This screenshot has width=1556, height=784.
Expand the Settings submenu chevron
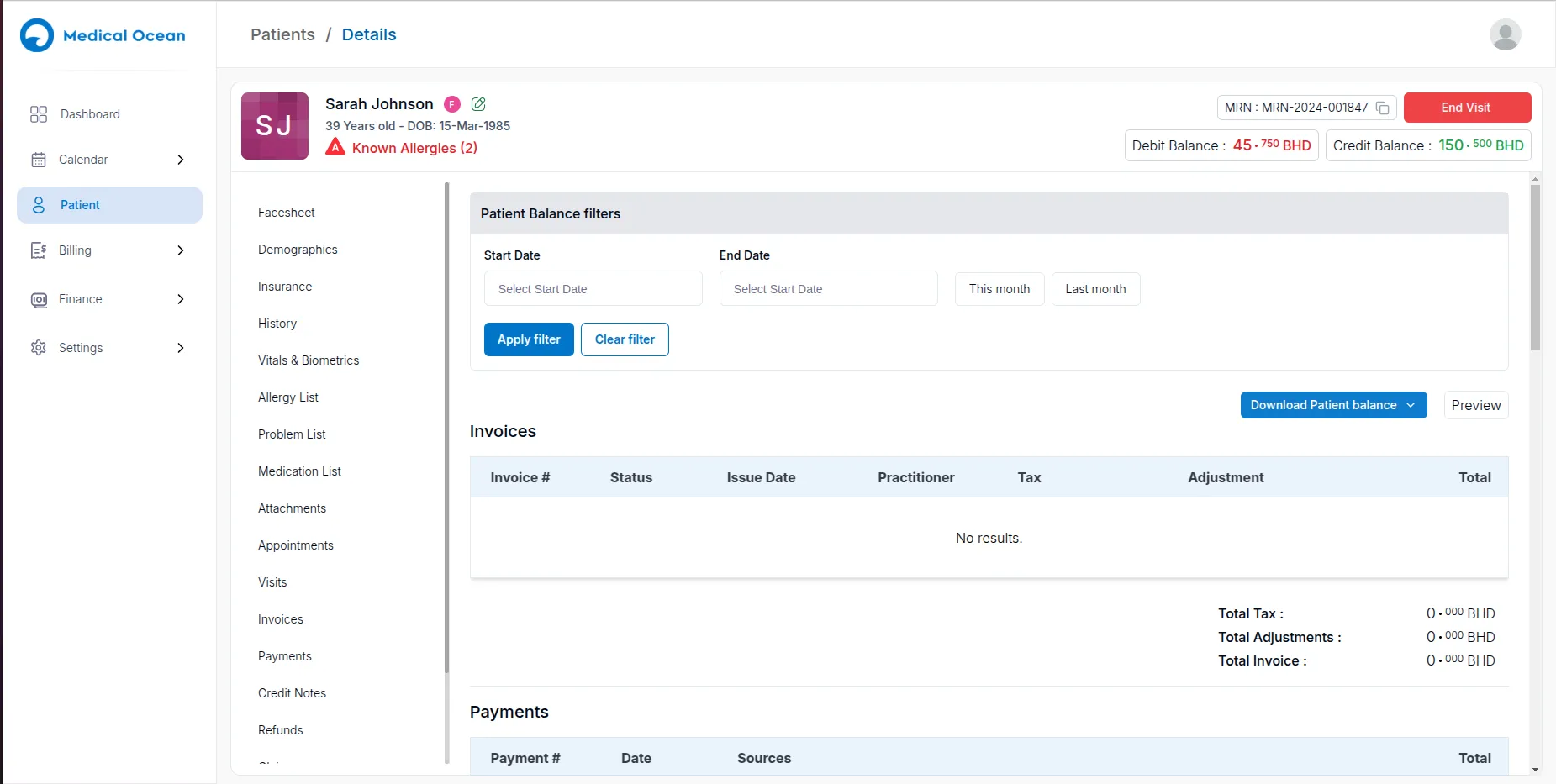181,347
